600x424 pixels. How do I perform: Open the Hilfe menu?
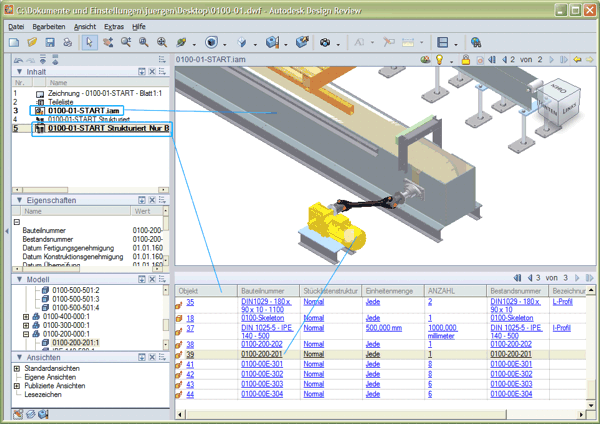(139, 26)
